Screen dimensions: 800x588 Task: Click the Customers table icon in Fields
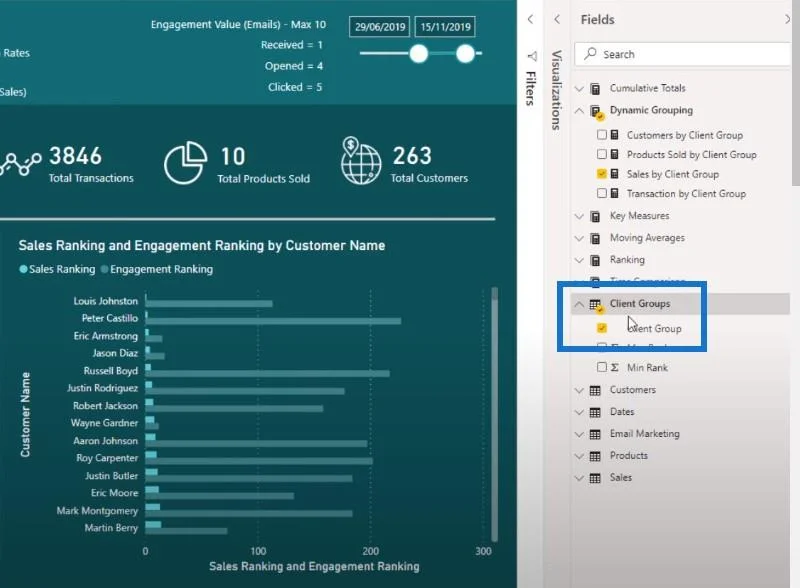pos(595,390)
